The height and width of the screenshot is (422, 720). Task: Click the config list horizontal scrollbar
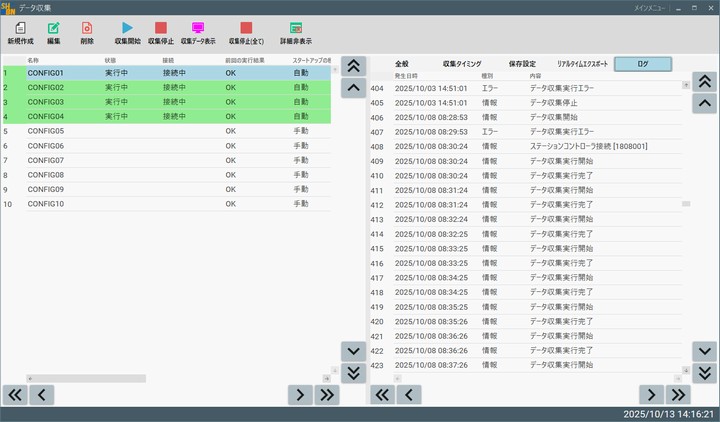(86, 379)
